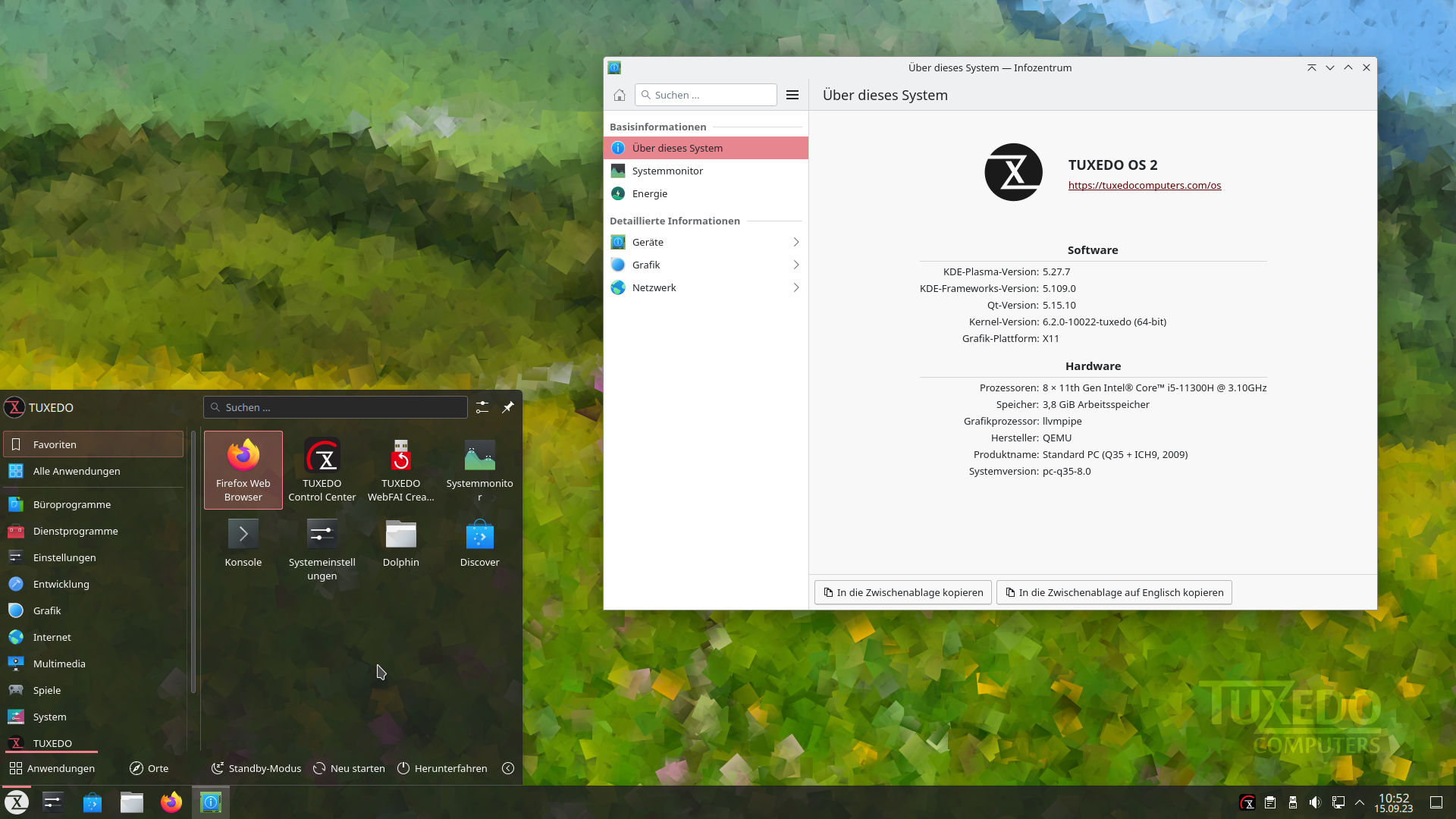Click launcher category list scrollbar
The width and height of the screenshot is (1456, 819).
pyautogui.click(x=193, y=562)
